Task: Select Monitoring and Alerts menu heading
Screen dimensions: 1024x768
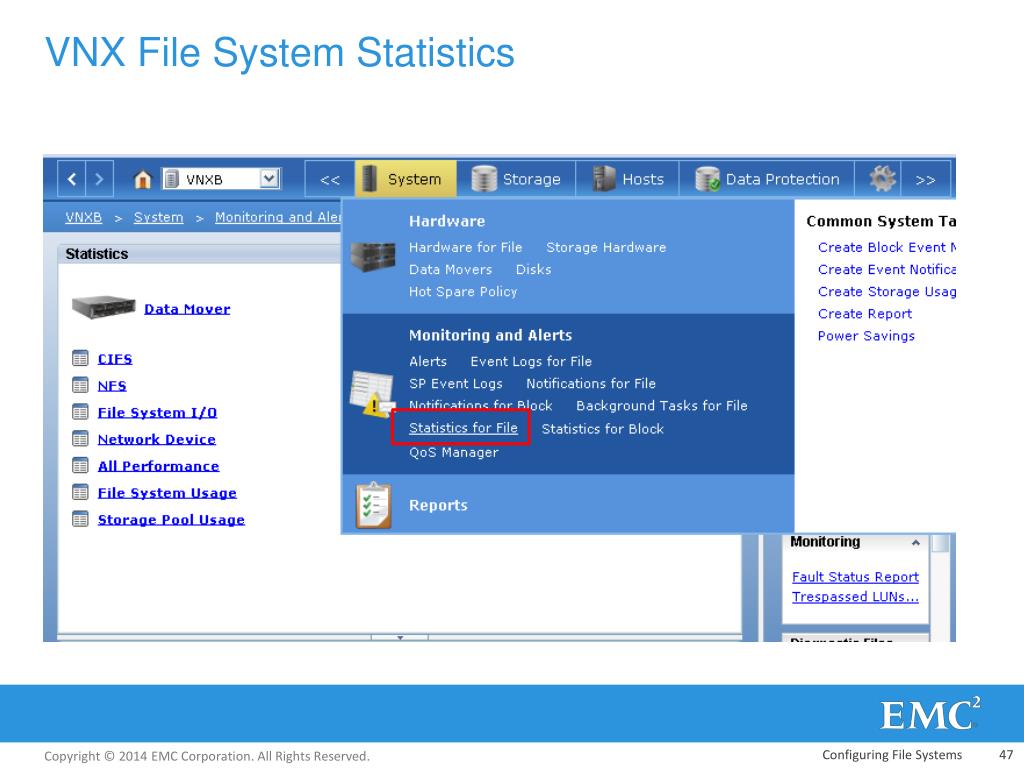Action: 490,336
